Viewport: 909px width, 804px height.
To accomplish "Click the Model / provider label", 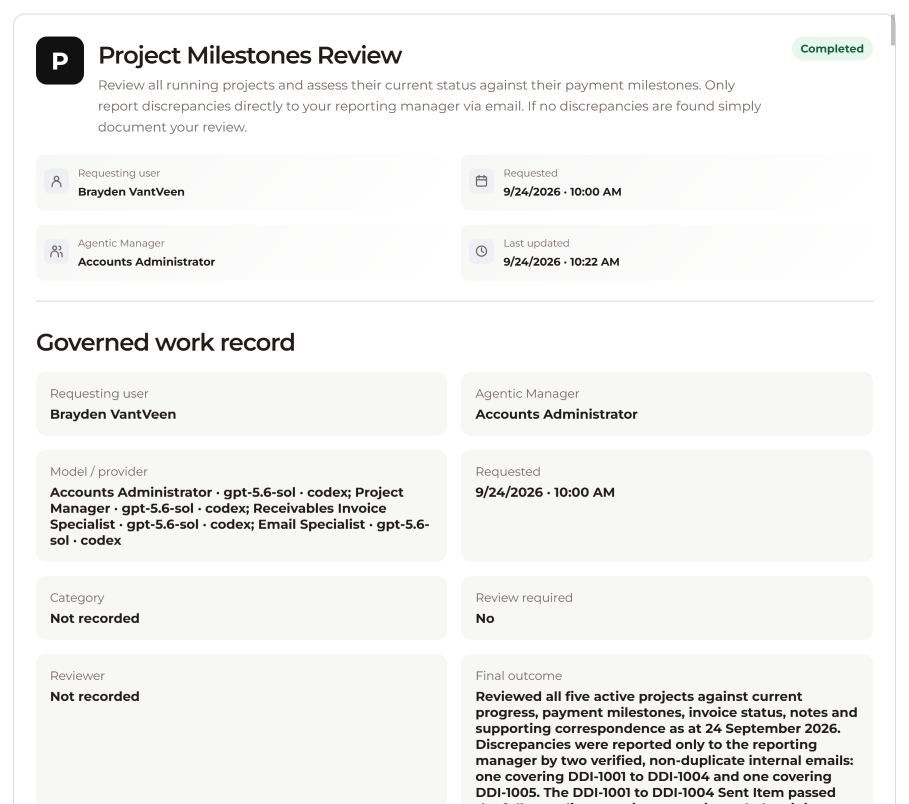I will [x=99, y=472].
